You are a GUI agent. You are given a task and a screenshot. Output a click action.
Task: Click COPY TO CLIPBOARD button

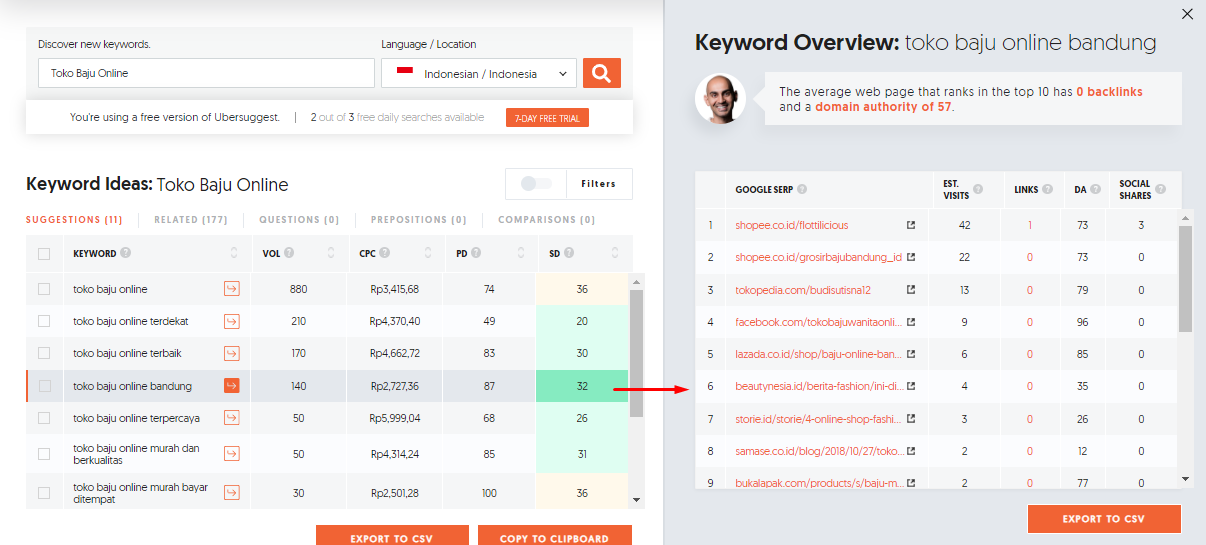coord(554,535)
